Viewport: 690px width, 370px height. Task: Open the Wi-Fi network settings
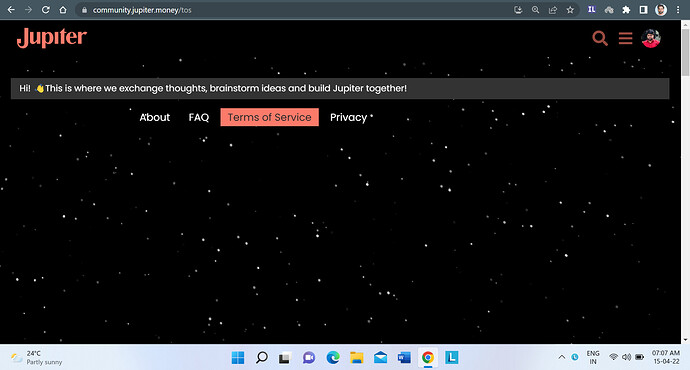point(613,357)
